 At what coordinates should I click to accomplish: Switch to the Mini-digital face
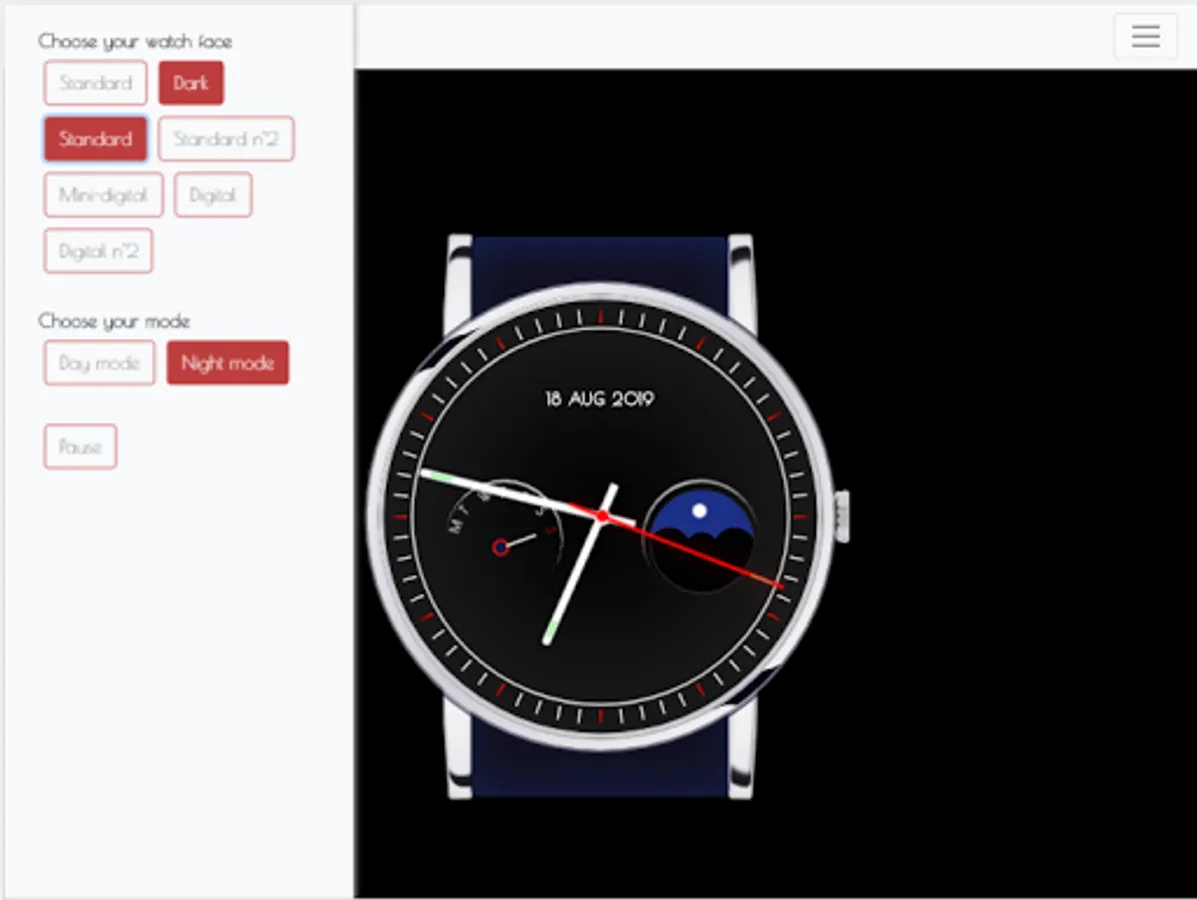click(x=103, y=195)
